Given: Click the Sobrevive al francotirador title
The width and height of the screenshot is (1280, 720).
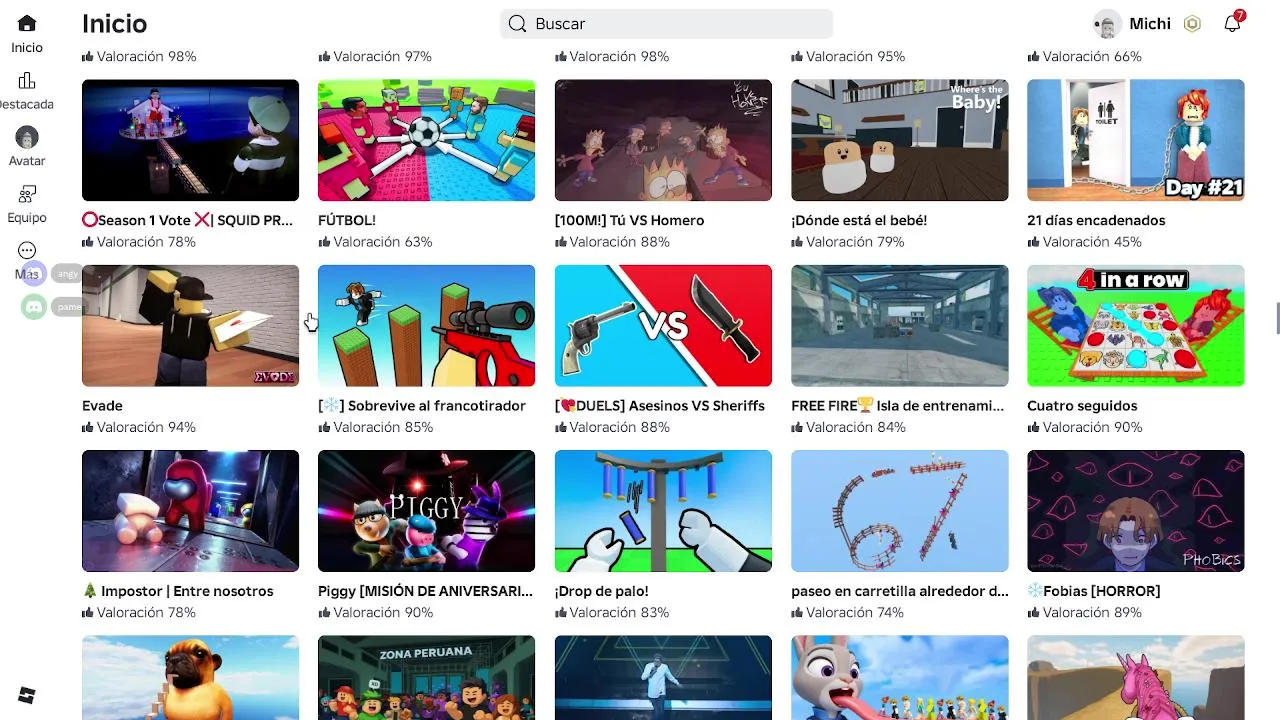Looking at the screenshot, I should (422, 405).
